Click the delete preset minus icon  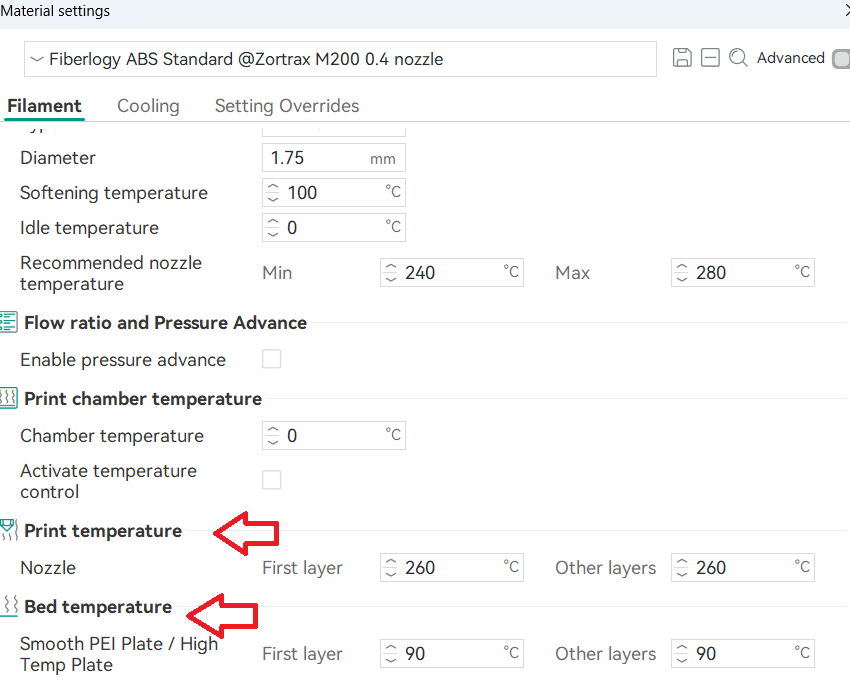tap(710, 58)
